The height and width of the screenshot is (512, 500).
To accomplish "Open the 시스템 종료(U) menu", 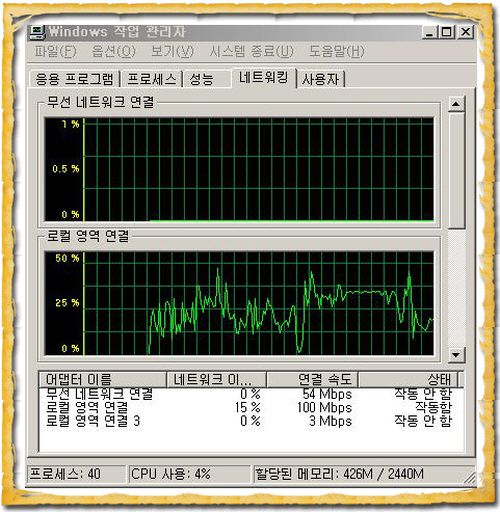I will 252,51.
